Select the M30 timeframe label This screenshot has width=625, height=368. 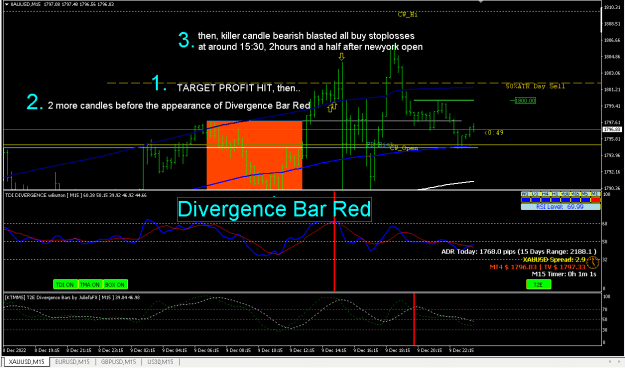(x=566, y=194)
